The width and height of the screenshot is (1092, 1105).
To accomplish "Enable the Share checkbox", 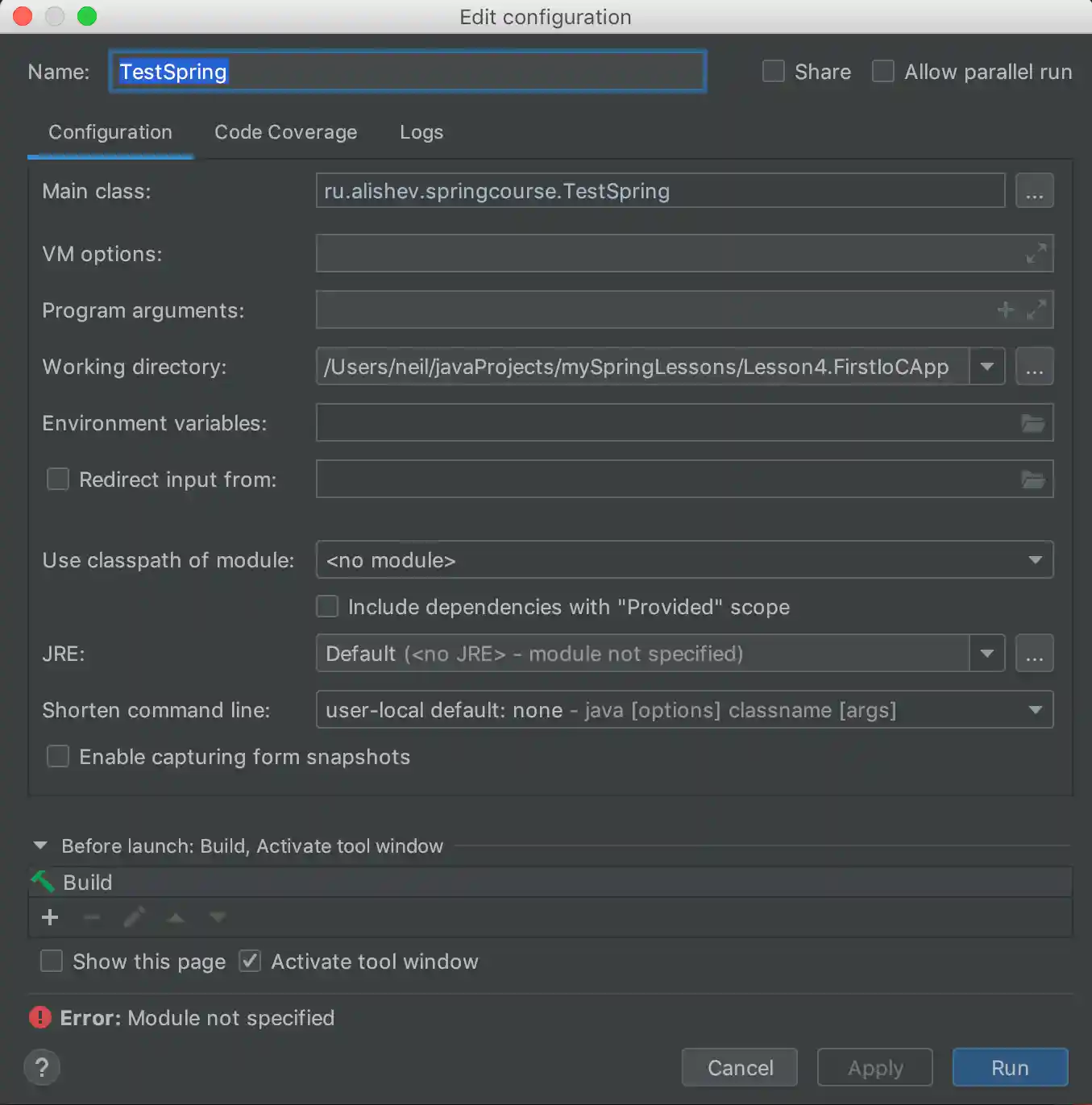I will tap(774, 72).
